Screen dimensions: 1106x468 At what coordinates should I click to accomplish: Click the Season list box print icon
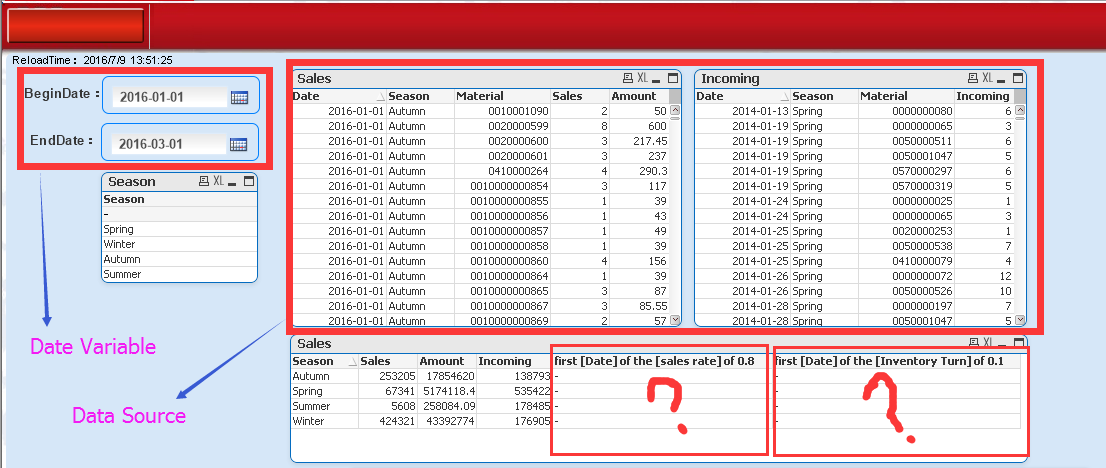203,181
